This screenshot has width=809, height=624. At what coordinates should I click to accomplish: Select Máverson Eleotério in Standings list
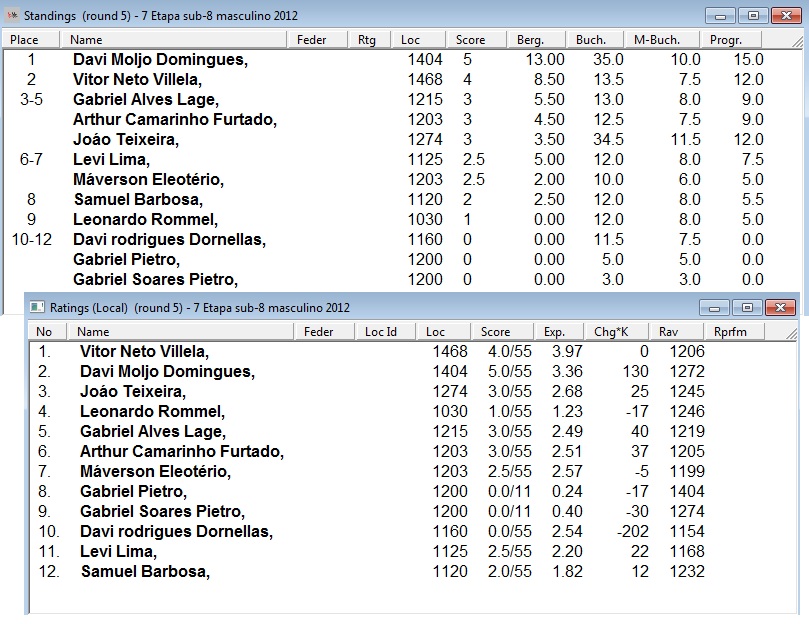click(149, 180)
